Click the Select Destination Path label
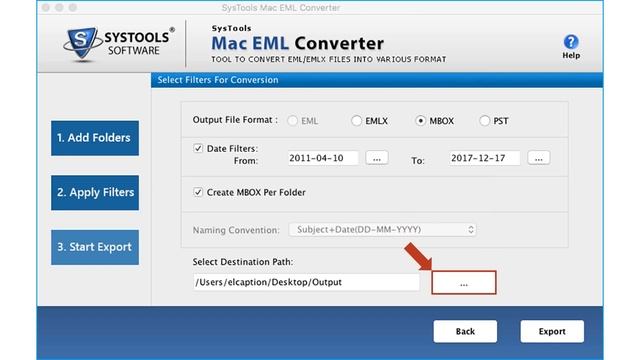The width and height of the screenshot is (640, 360). coord(243,262)
